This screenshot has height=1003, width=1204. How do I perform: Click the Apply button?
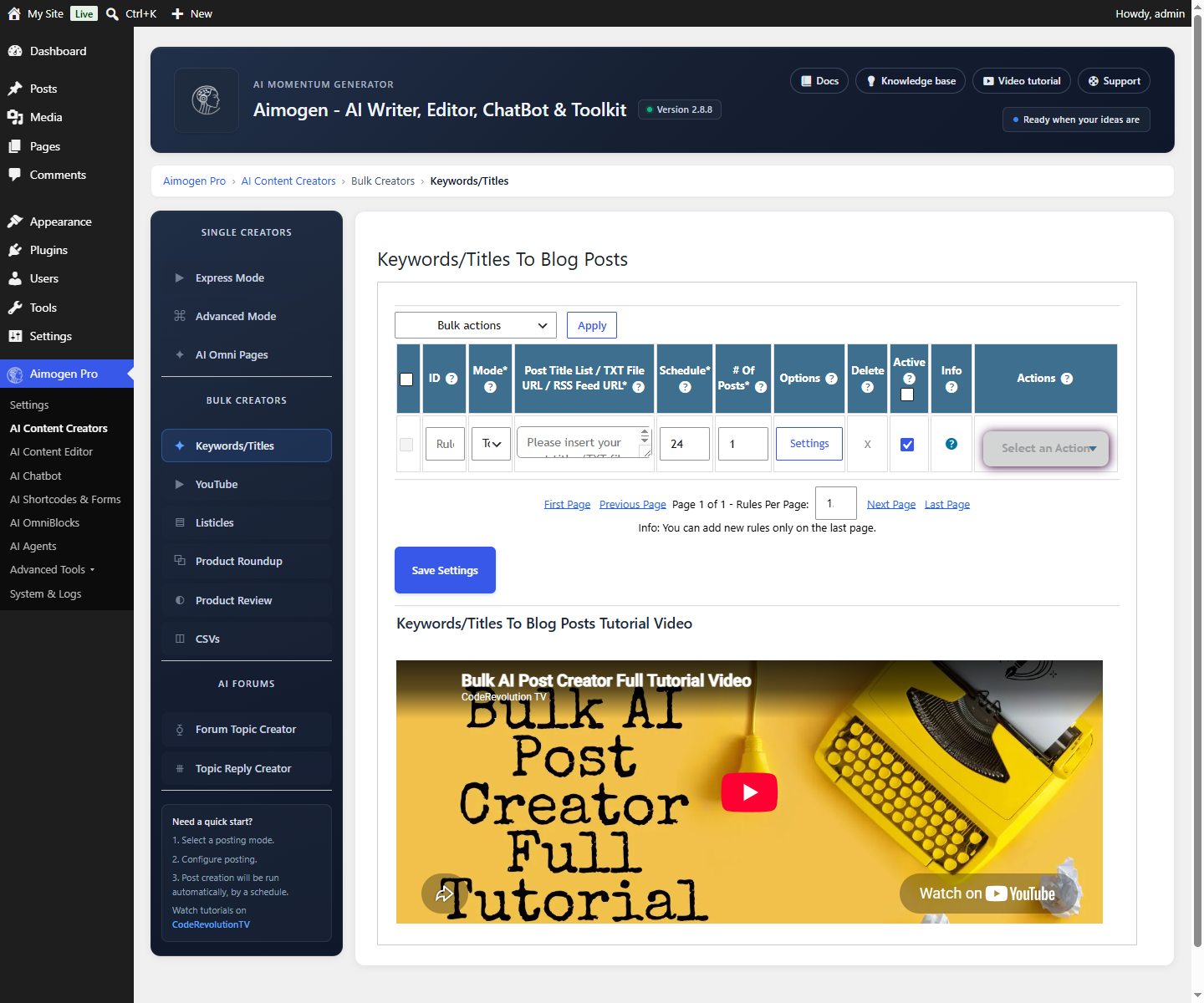coord(592,325)
